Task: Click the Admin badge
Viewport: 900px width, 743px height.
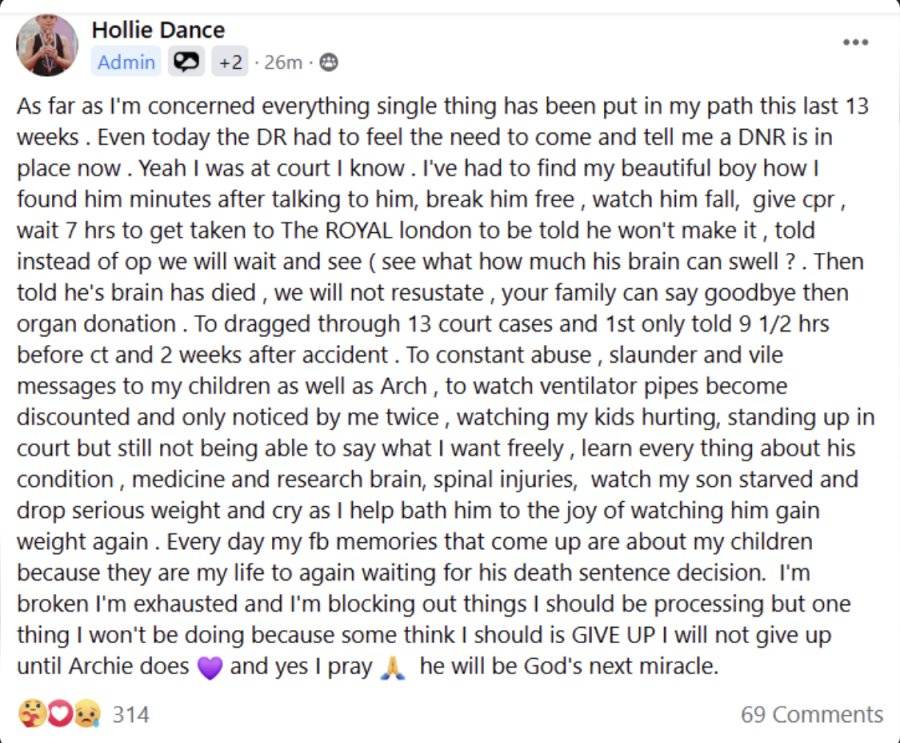Action: point(126,61)
